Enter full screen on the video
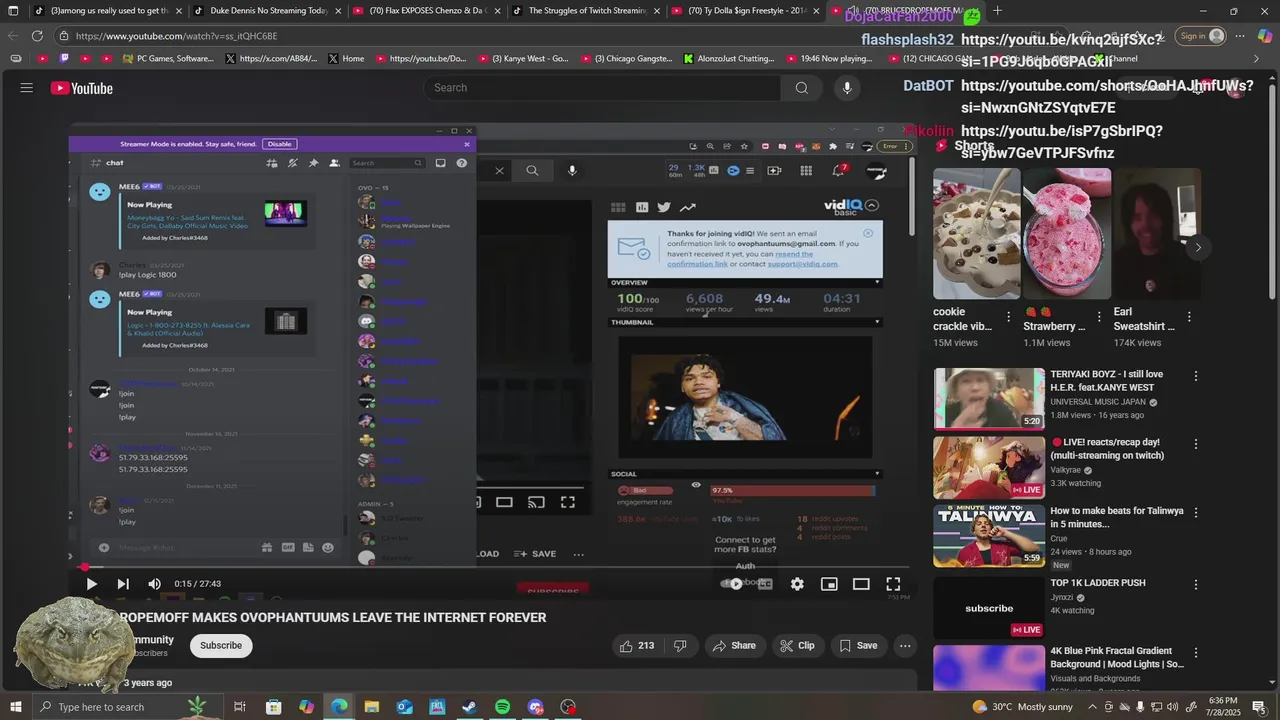1280x720 pixels. coord(893,584)
